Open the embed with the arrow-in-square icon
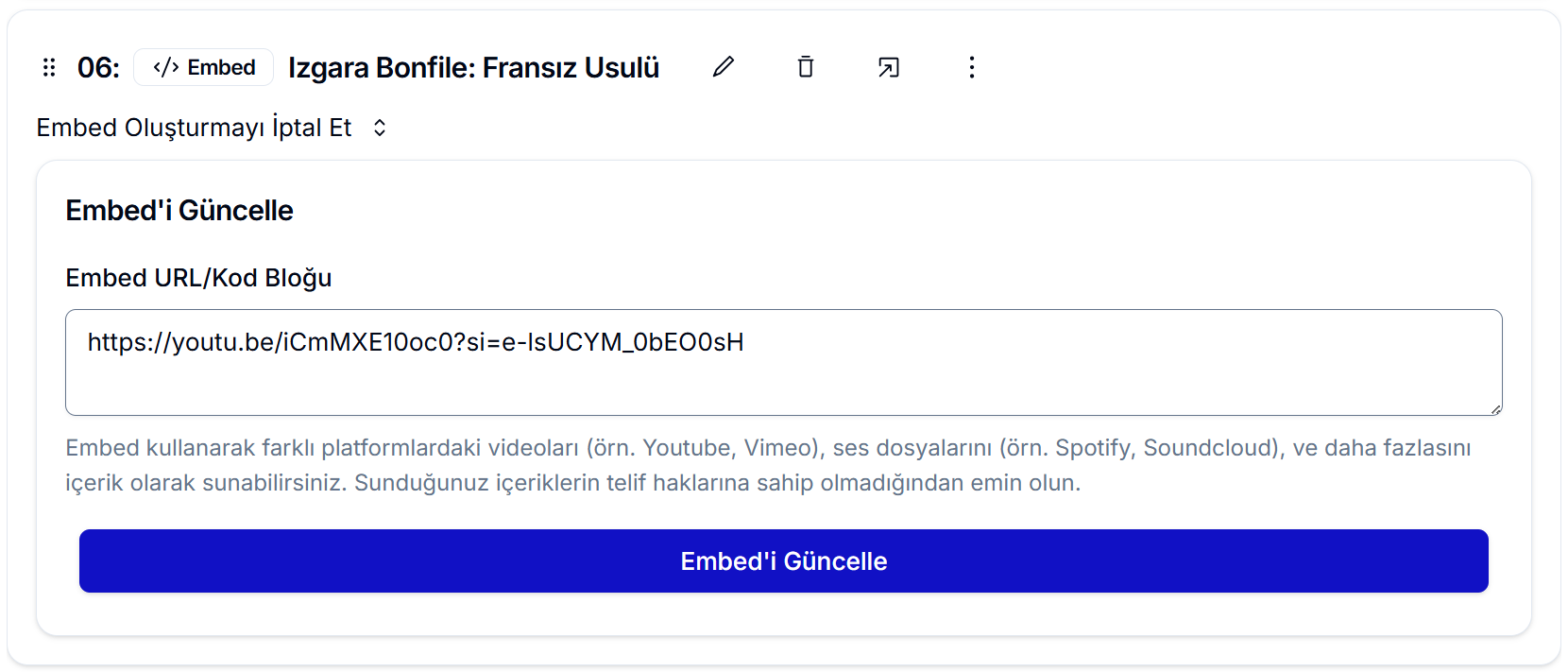This screenshot has height=672, width=1568. (x=888, y=67)
